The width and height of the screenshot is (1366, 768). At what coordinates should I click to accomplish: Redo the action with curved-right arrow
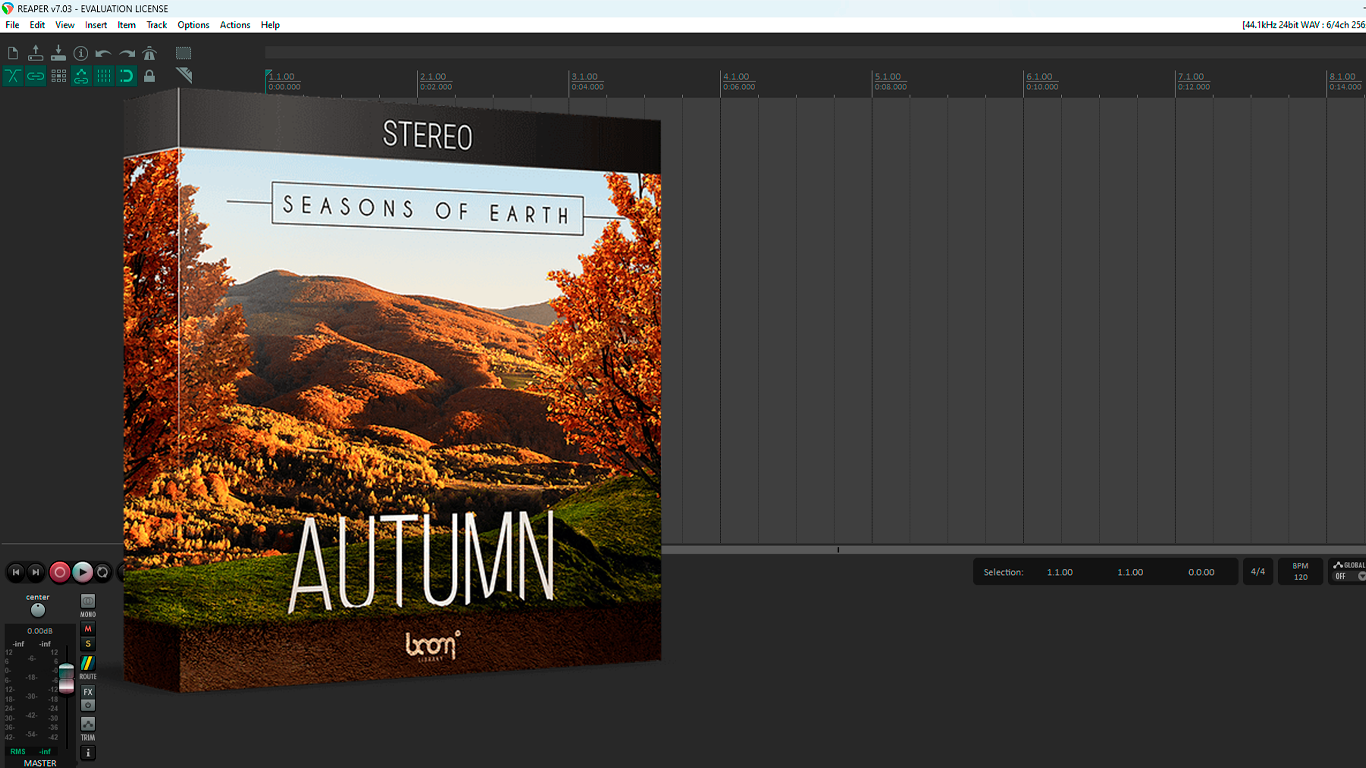point(127,53)
